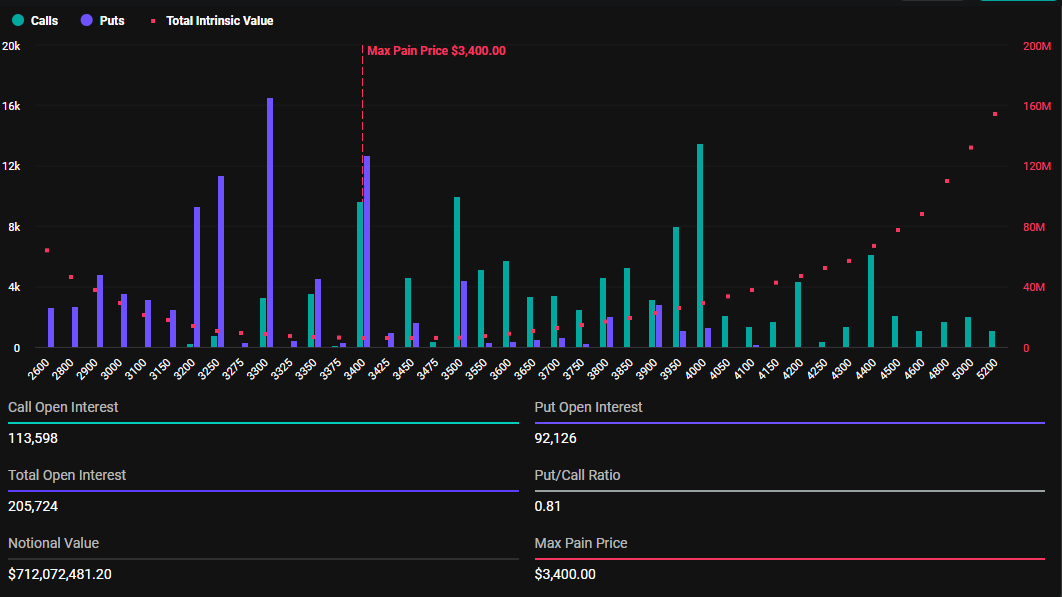Click the purple Puts legend dot
The image size is (1062, 597).
point(86,20)
